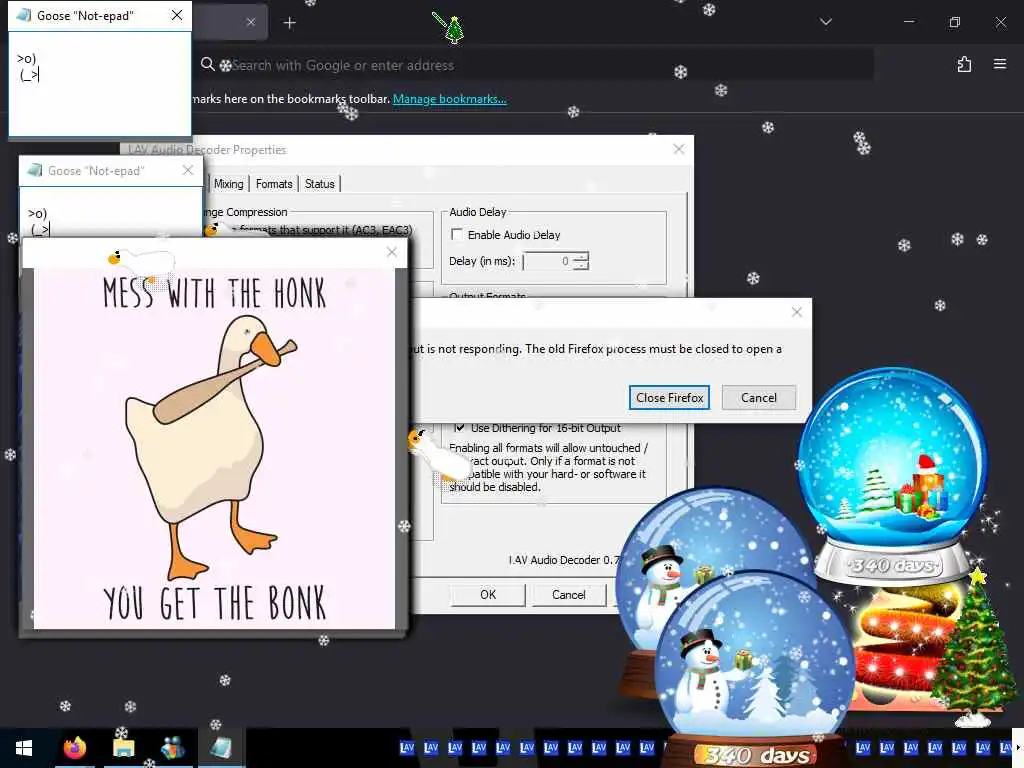Viewport: 1024px width, 768px height.
Task: Open the Firefox extensions puzzle icon
Action: (964, 64)
